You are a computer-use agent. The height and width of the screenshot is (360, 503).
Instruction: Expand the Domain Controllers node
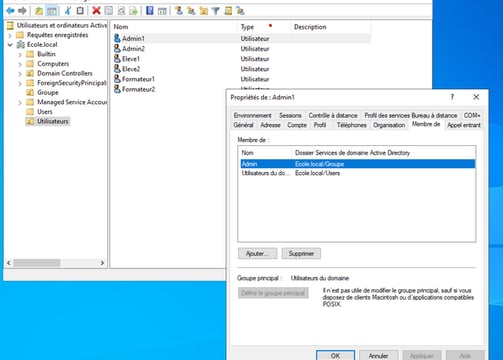tap(20, 74)
